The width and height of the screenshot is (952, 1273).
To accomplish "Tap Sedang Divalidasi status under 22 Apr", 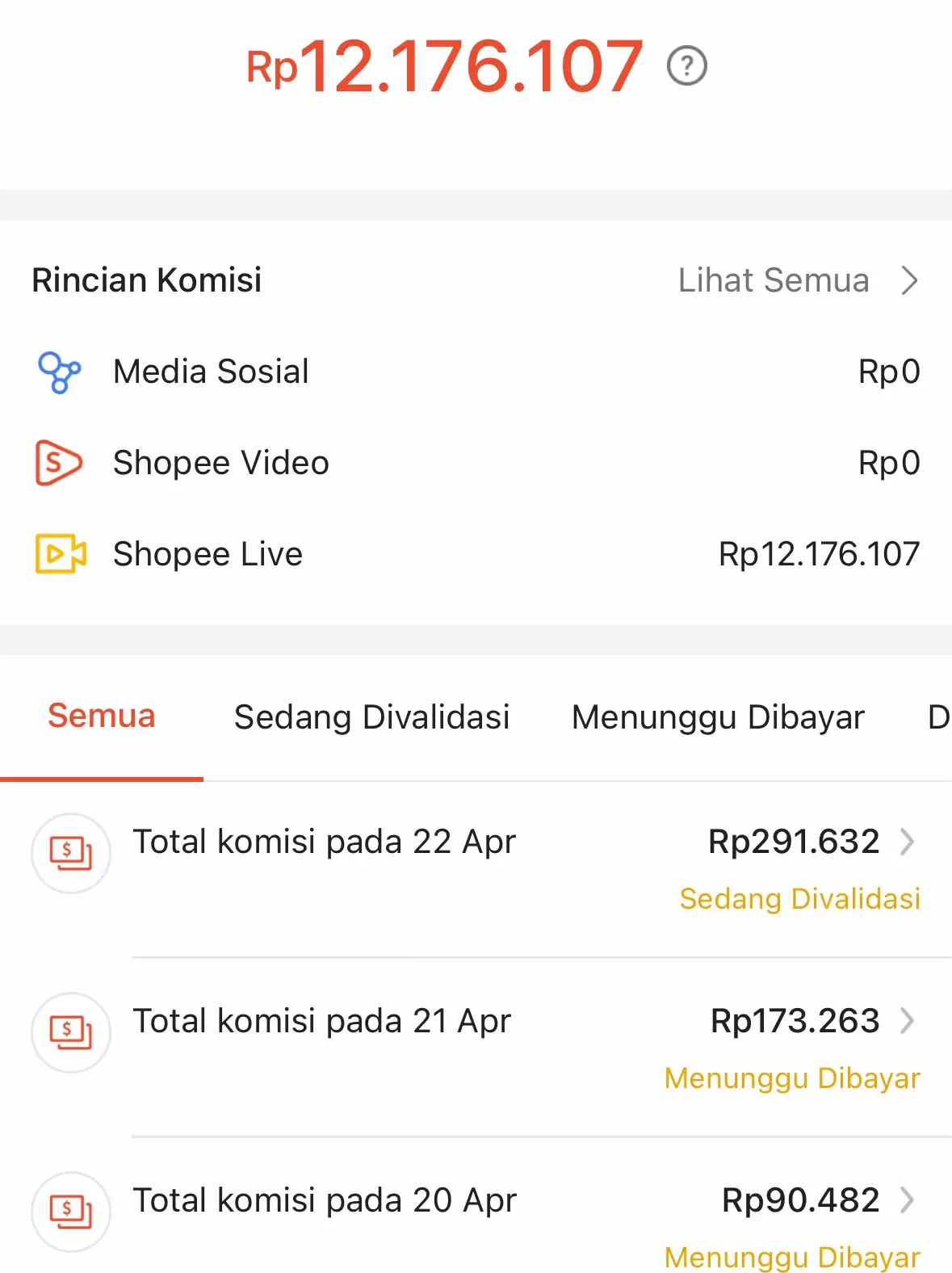I will tap(799, 899).
